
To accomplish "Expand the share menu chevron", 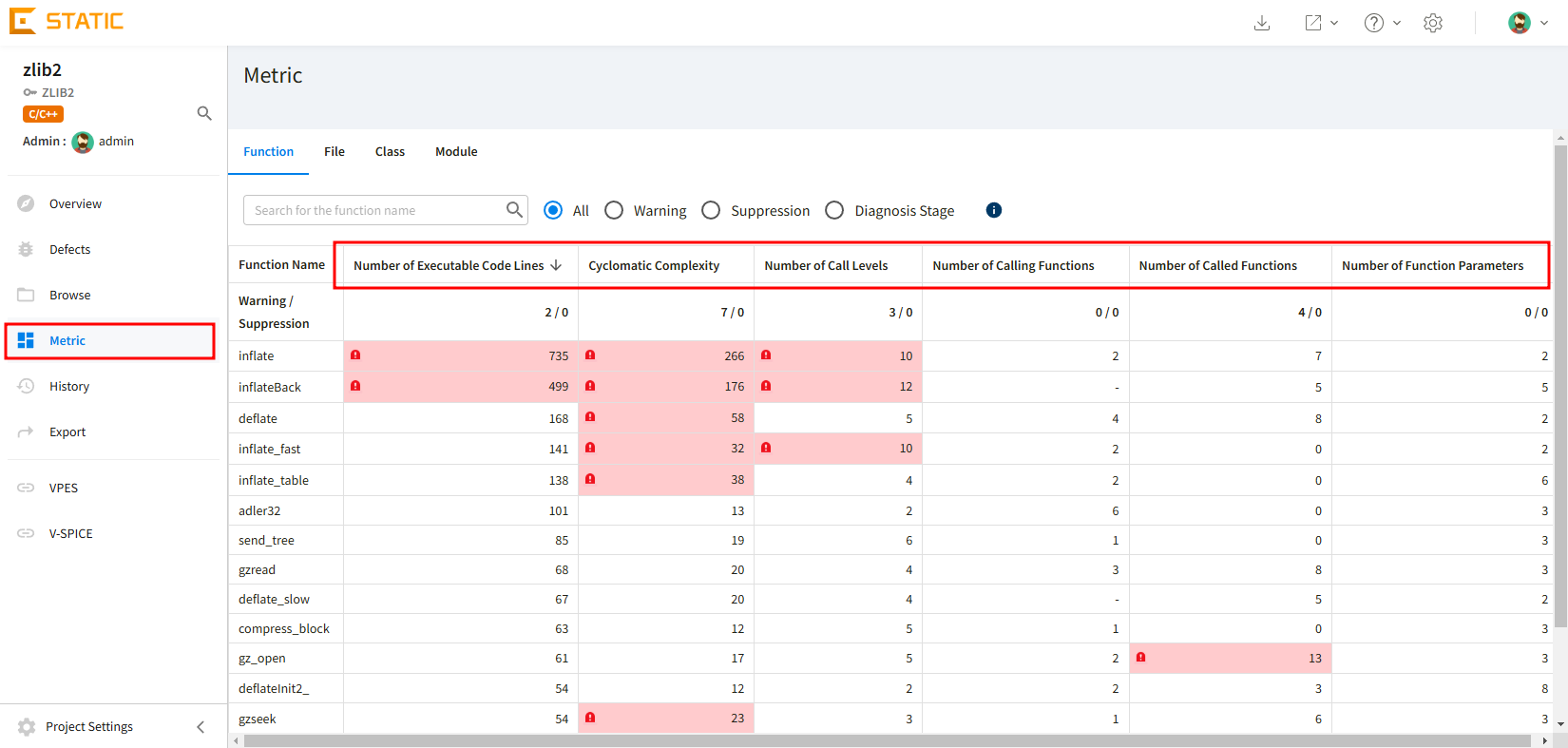I will (x=1334, y=23).
